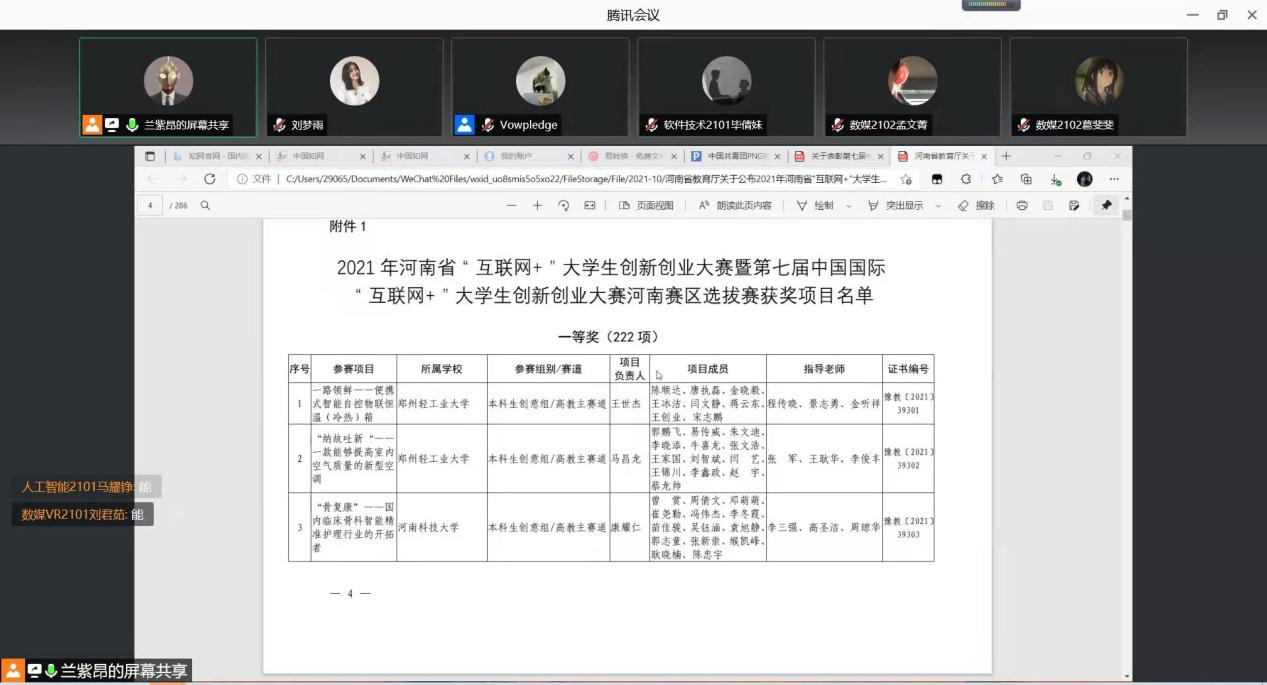
Task: Click the PDF page number field
Action: 150,206
